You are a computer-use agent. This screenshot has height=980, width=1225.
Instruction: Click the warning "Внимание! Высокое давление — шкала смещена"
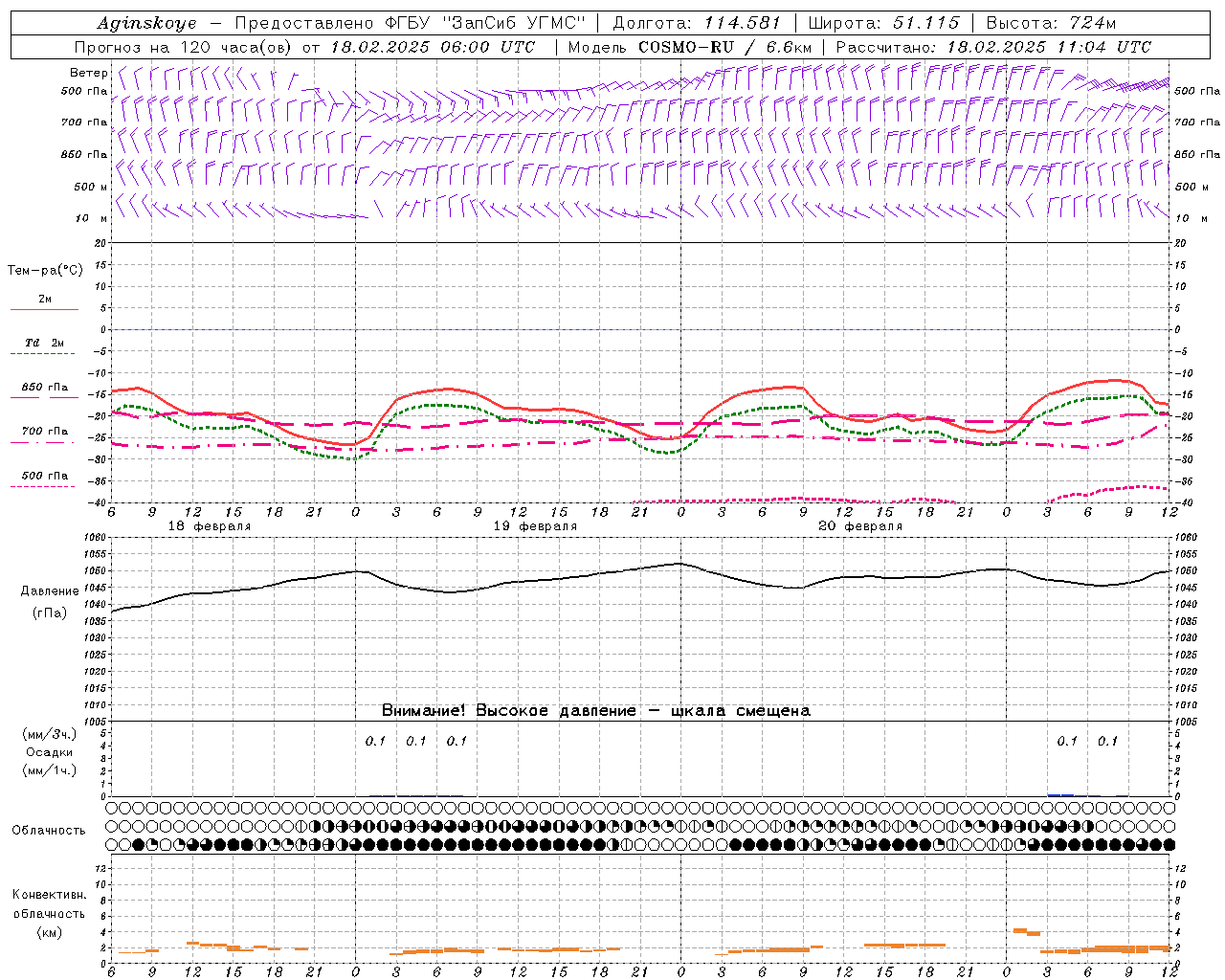click(595, 711)
